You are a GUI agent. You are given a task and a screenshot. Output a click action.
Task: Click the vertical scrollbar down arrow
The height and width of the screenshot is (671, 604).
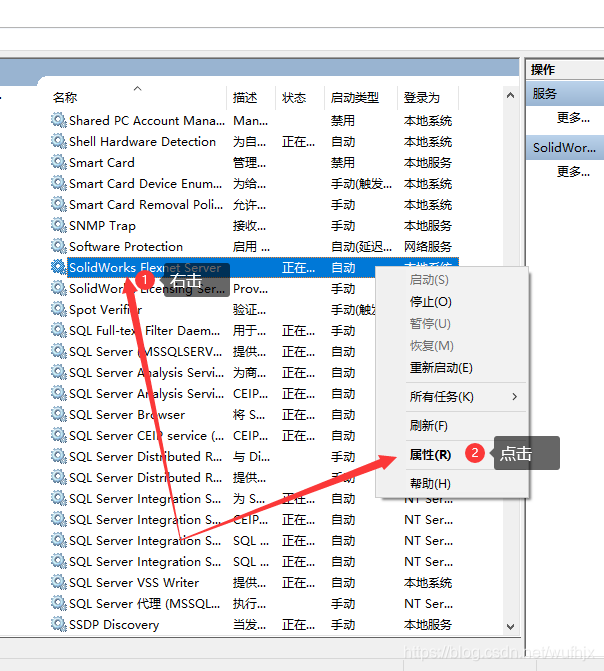point(512,626)
